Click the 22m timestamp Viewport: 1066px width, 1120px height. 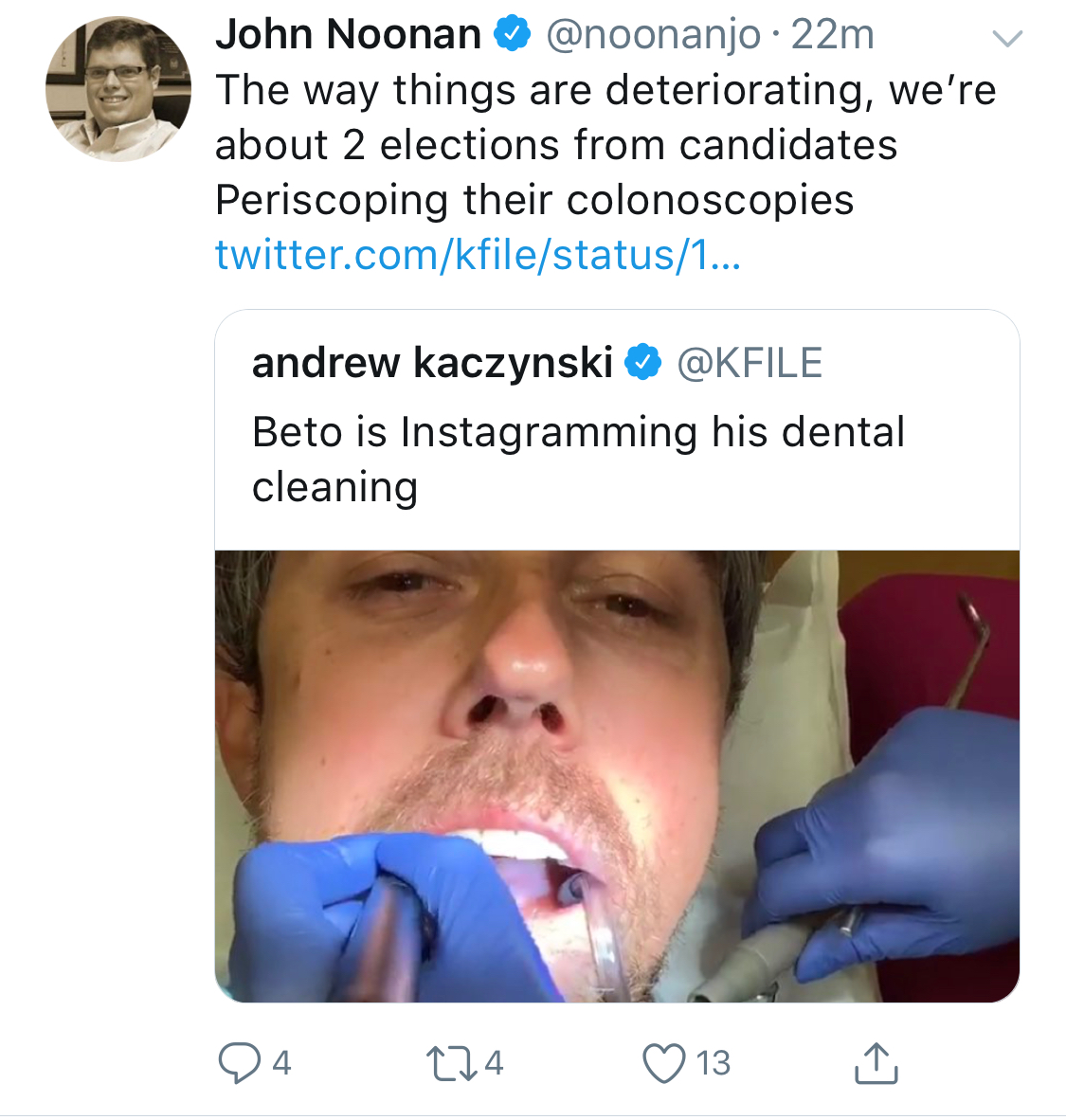tap(832, 35)
